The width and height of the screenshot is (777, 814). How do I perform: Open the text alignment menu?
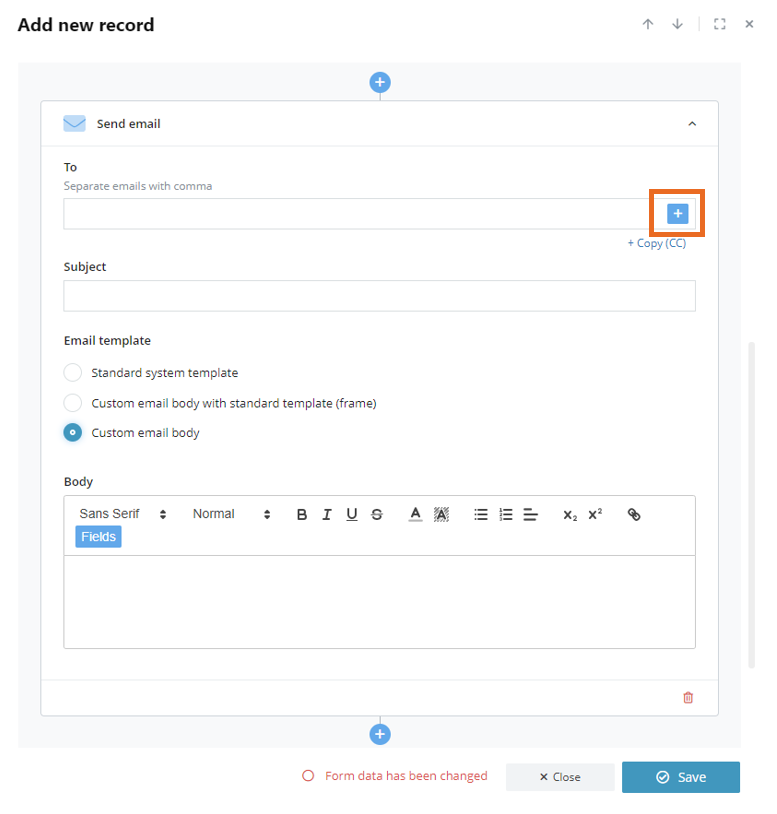pos(530,514)
